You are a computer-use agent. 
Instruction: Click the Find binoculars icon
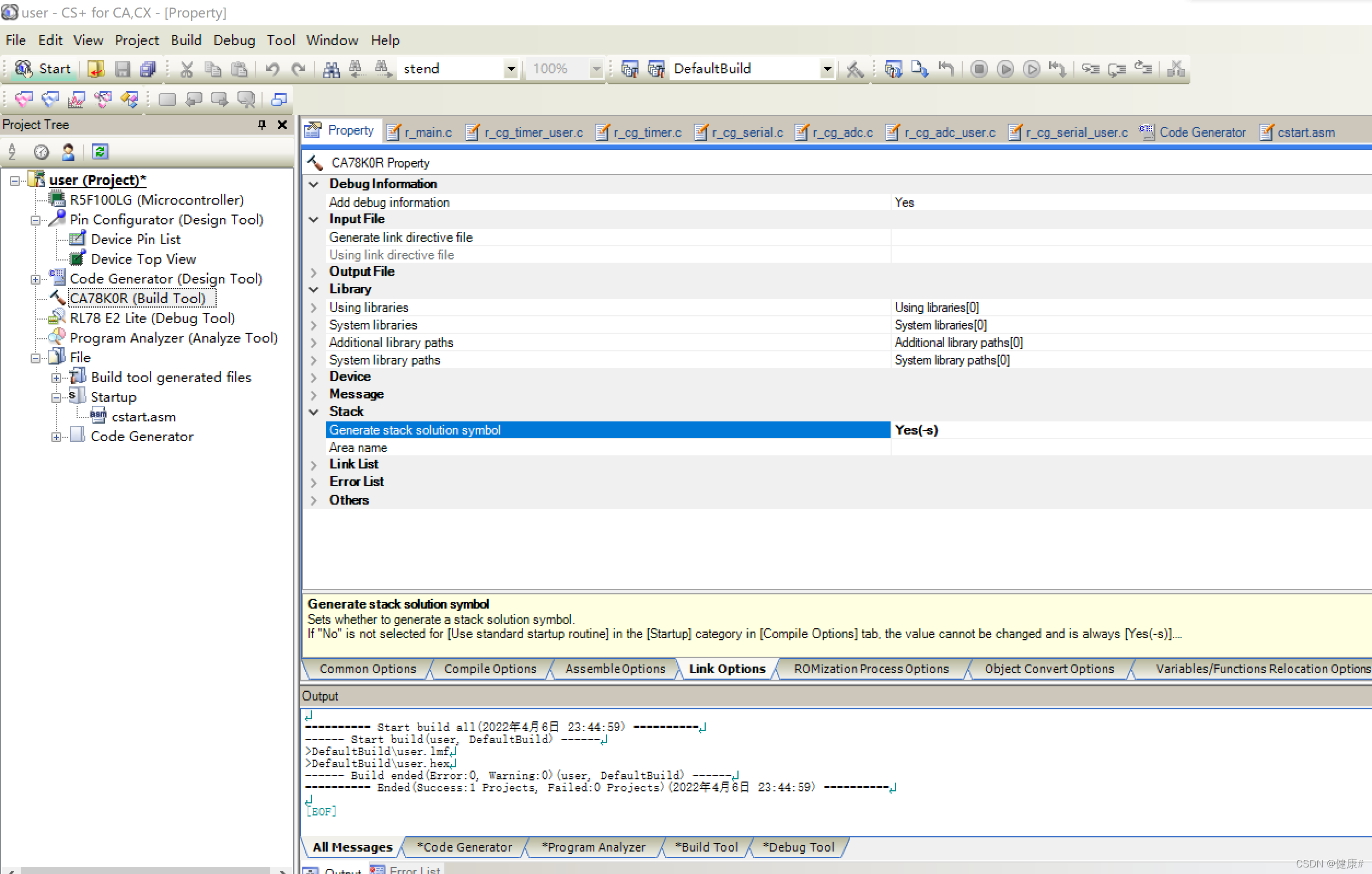(x=331, y=69)
